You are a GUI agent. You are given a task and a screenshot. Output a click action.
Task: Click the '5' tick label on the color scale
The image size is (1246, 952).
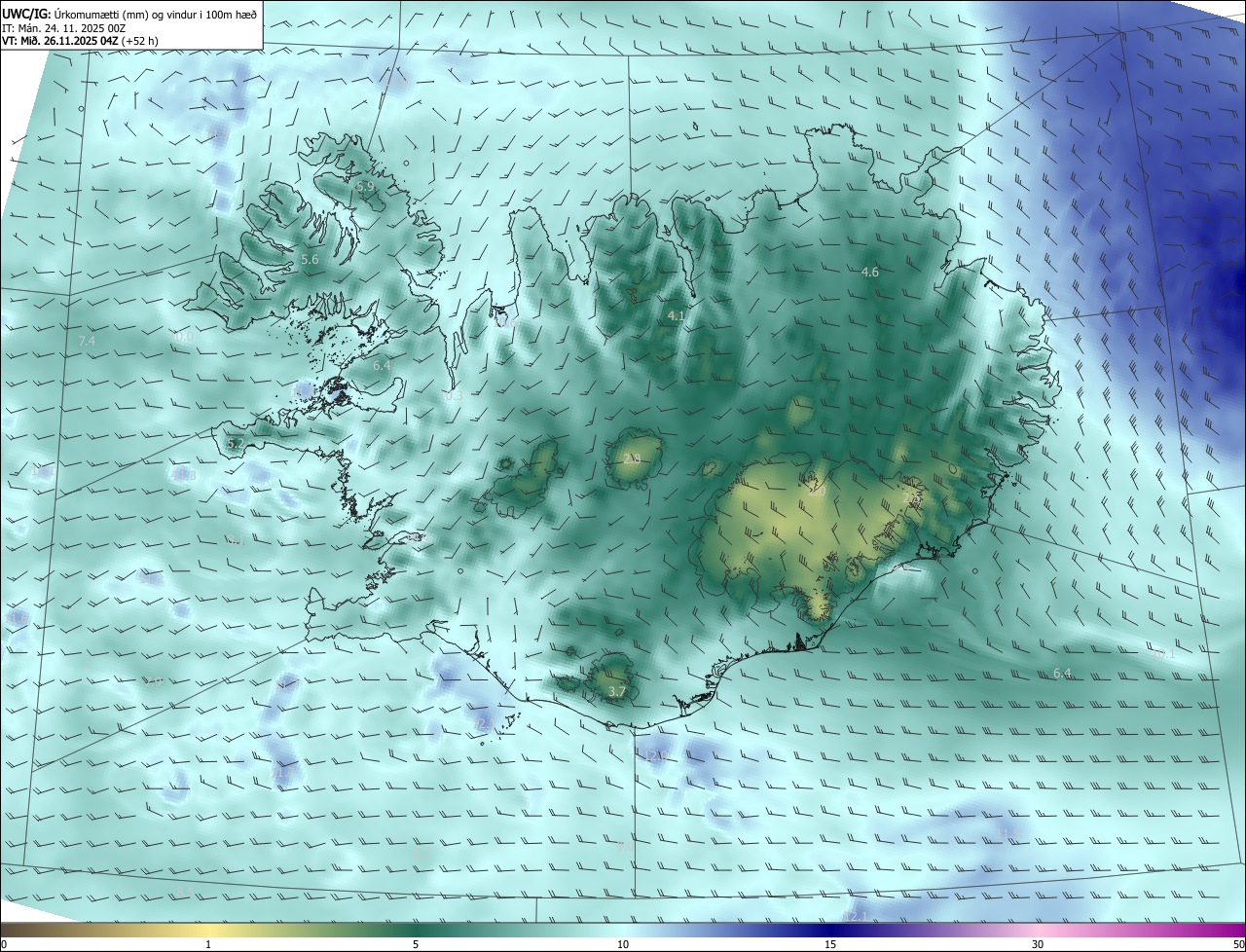pos(416,944)
